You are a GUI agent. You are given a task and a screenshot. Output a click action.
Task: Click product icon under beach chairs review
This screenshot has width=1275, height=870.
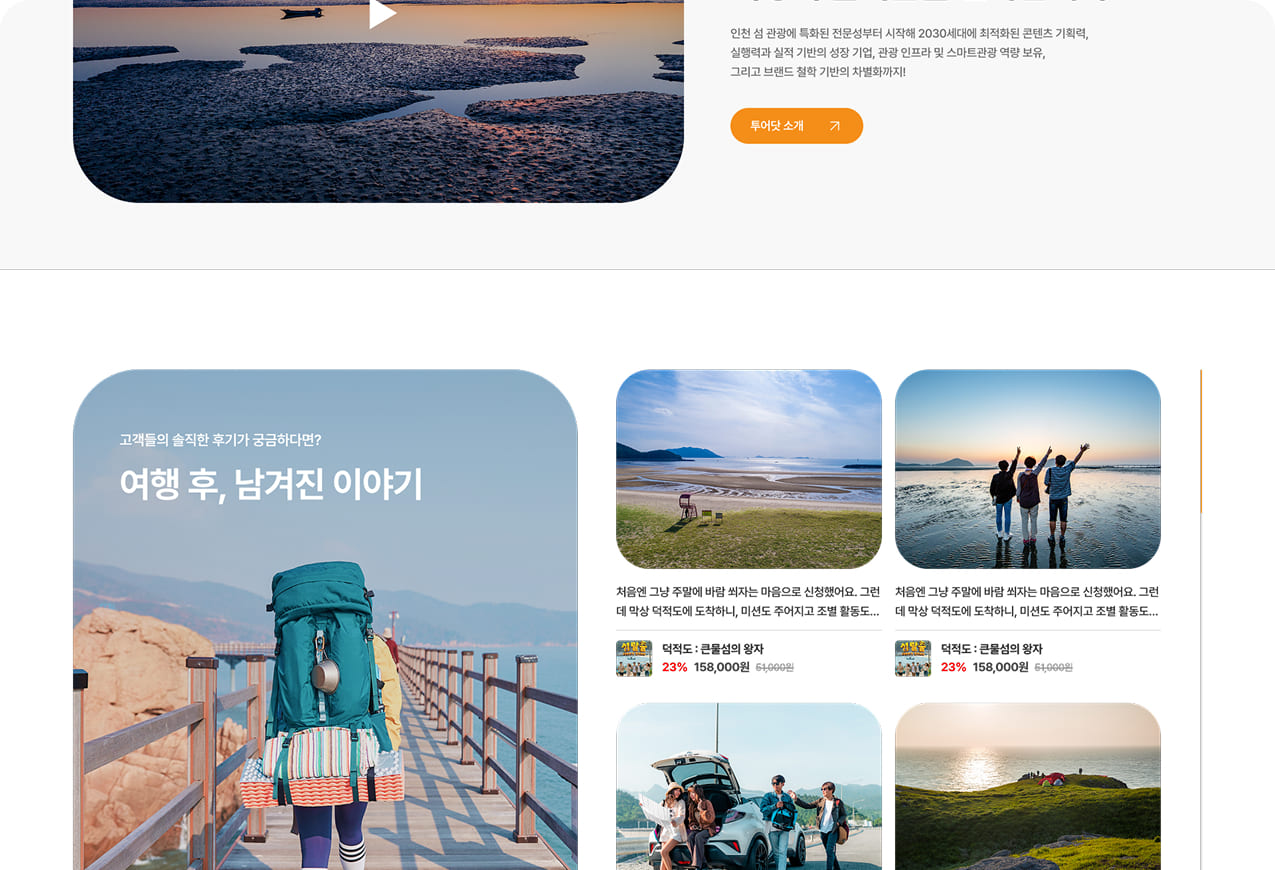point(634,658)
